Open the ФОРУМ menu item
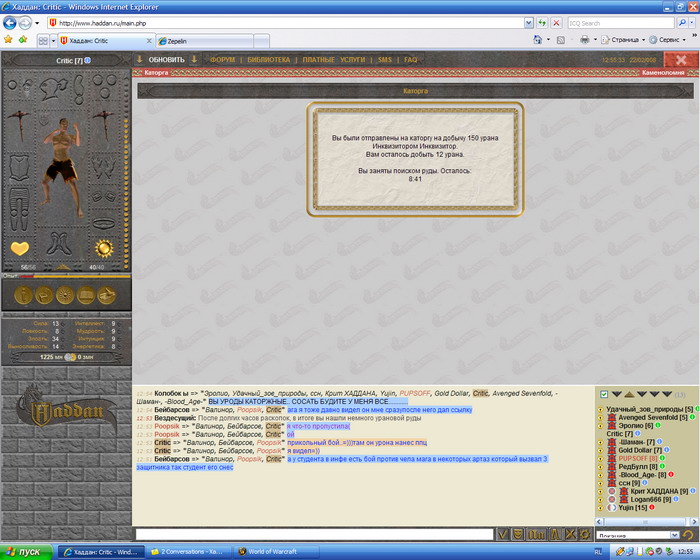The height and width of the screenshot is (560, 700). (222, 60)
